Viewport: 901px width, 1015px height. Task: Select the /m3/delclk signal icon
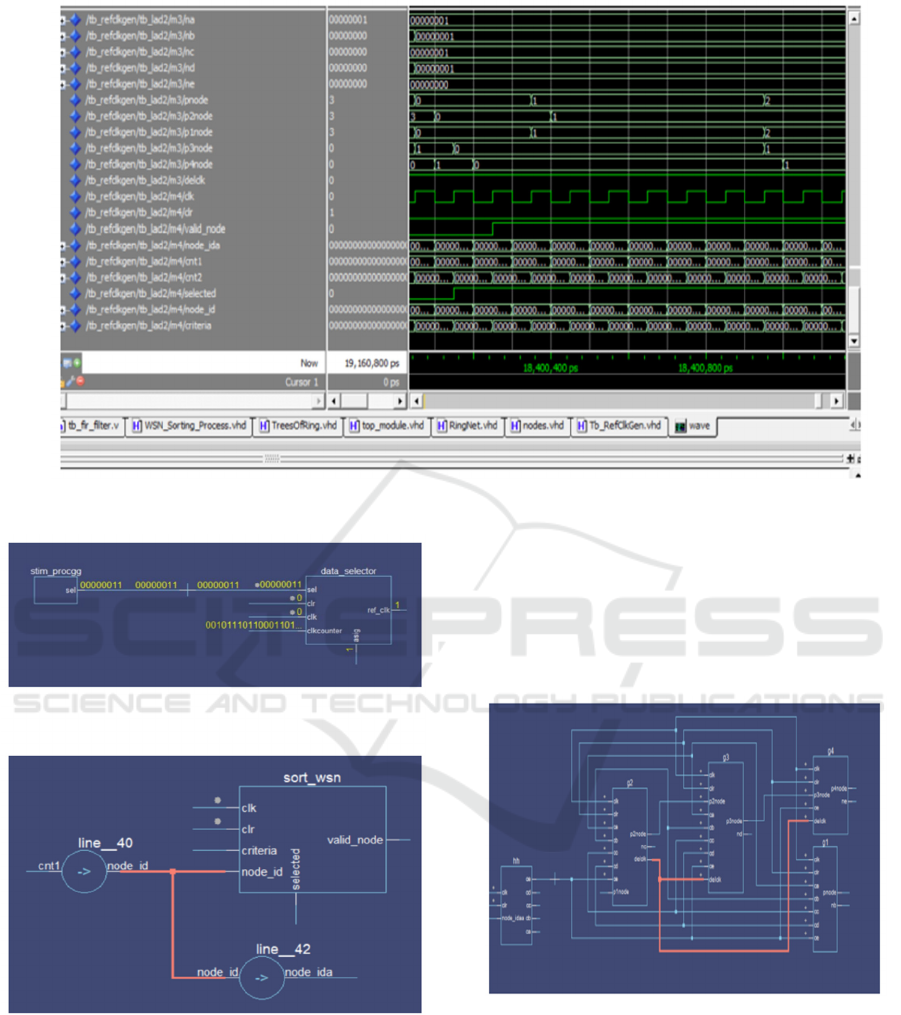pos(75,181)
